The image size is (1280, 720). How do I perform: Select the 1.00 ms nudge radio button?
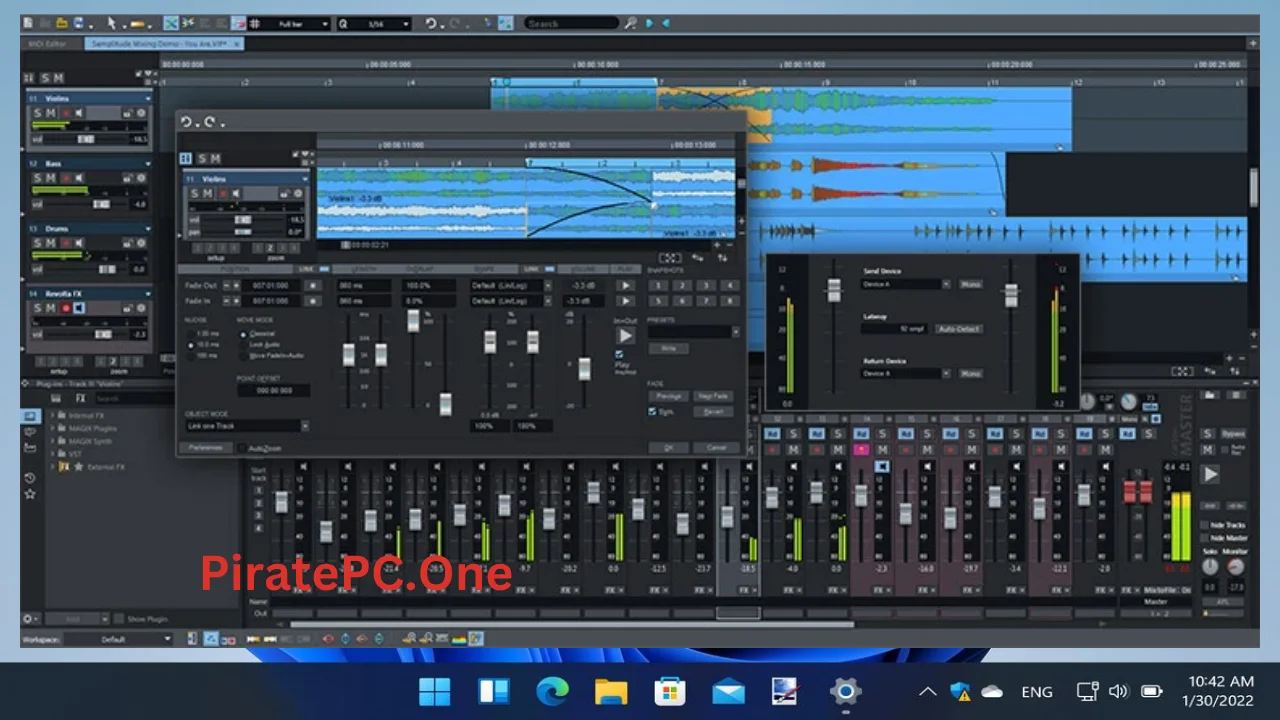tap(190, 334)
